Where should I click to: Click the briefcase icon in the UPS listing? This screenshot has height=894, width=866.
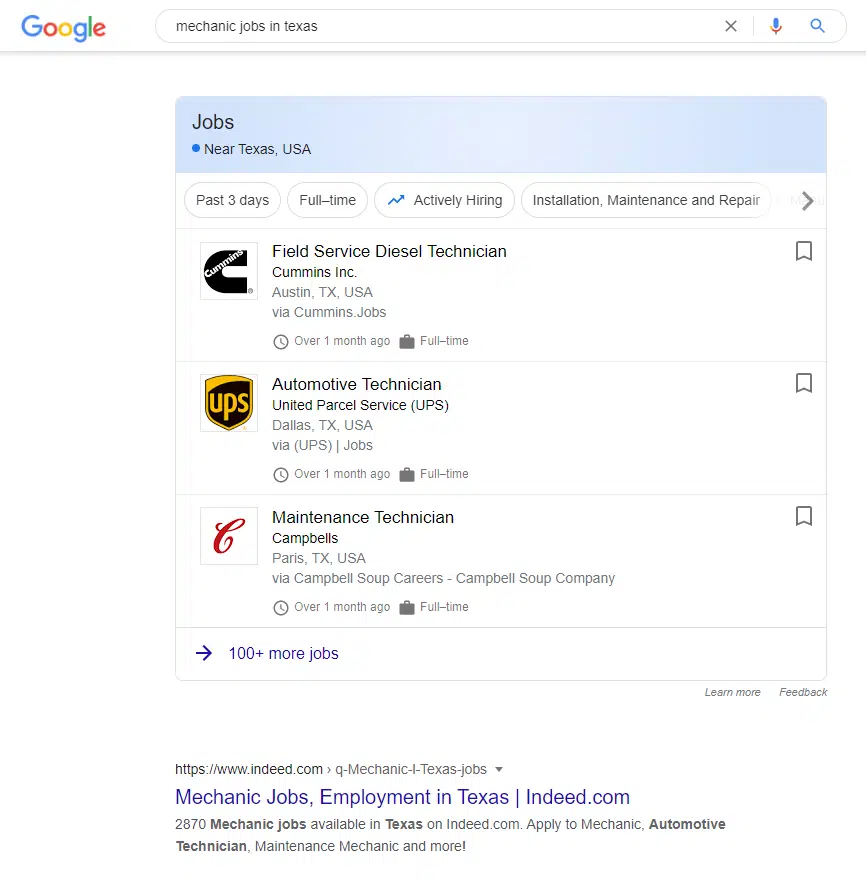coord(406,474)
